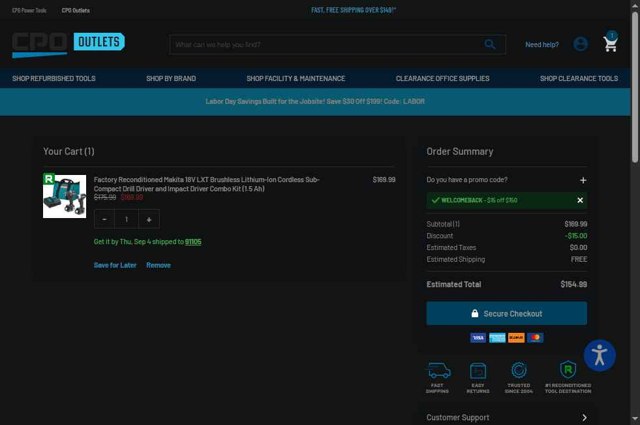Click the search magnifier icon
Screen dimensions: 640x425
coord(490,44)
